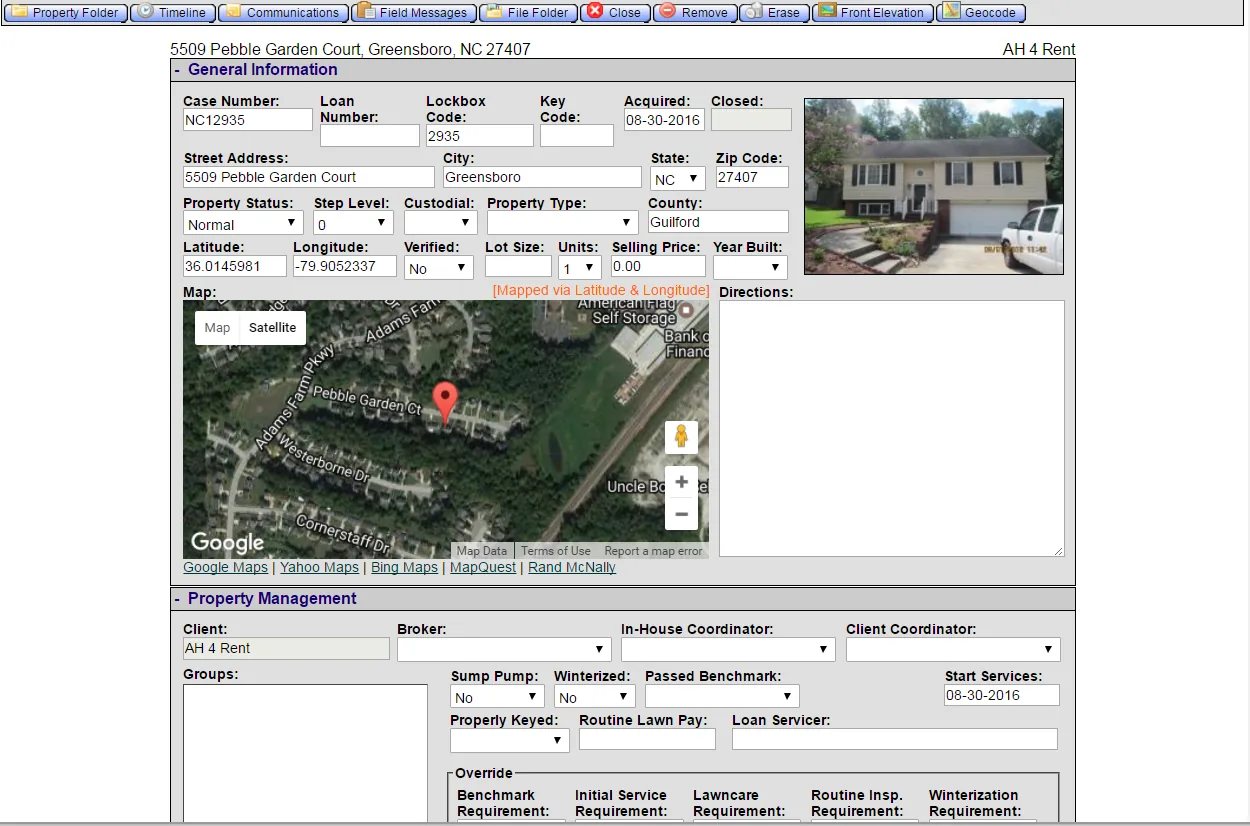Select the Street View pegman icon

(x=681, y=437)
